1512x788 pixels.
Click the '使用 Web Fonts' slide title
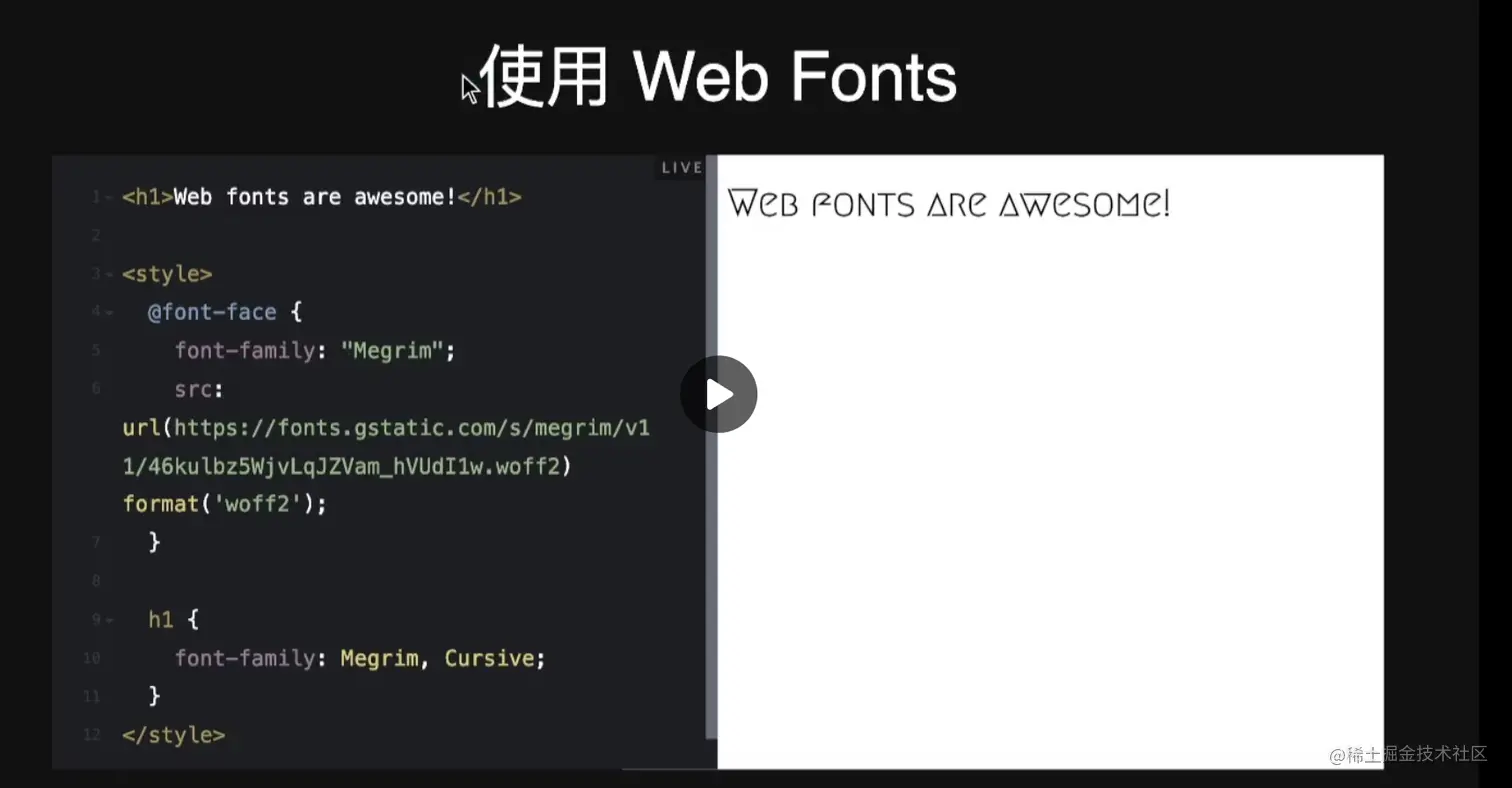tap(719, 77)
